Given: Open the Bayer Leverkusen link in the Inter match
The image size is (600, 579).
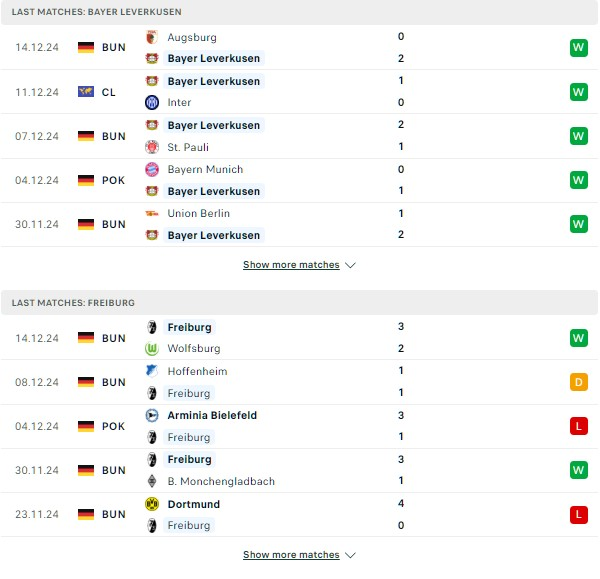Looking at the screenshot, I should (x=213, y=81).
